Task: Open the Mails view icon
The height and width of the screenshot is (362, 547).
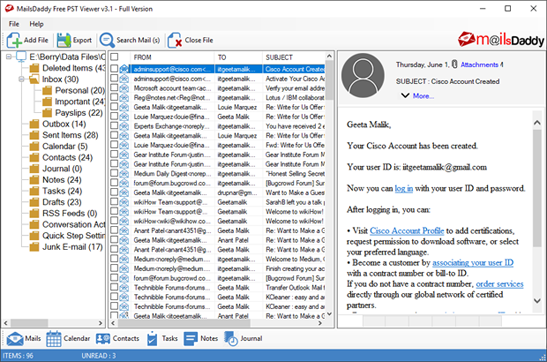Action: point(15,338)
